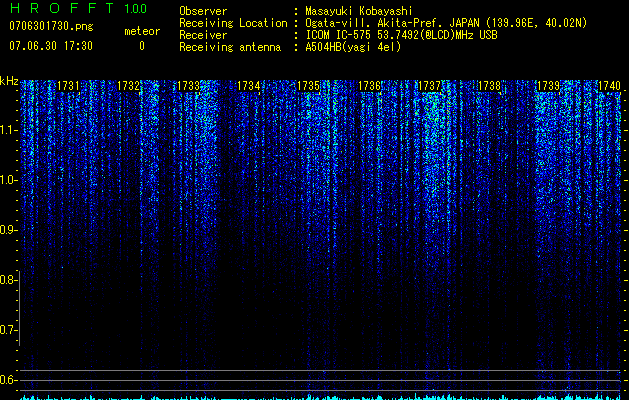Click the observer name Masayuki Kobayashi

coord(359,11)
